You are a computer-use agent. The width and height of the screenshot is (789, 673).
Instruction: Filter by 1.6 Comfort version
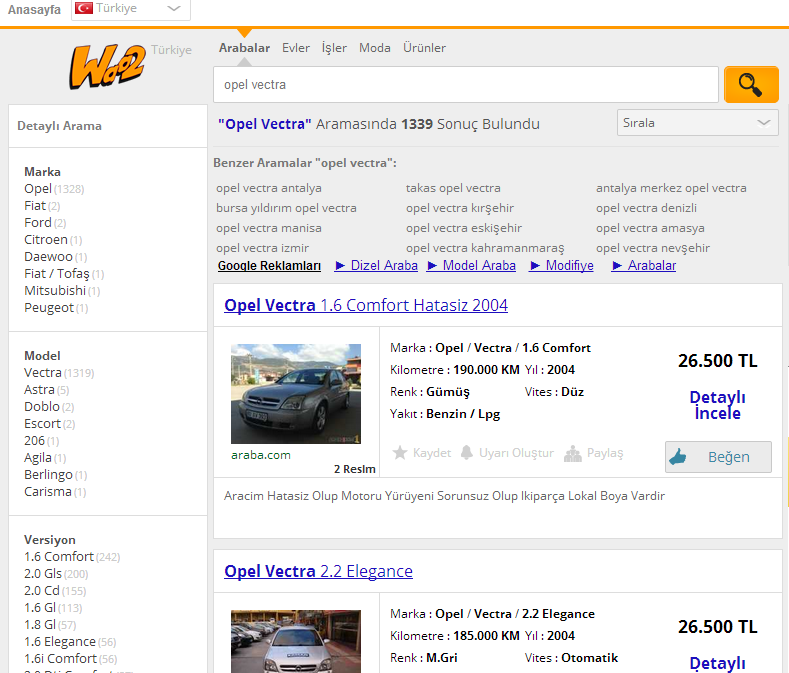(59, 556)
